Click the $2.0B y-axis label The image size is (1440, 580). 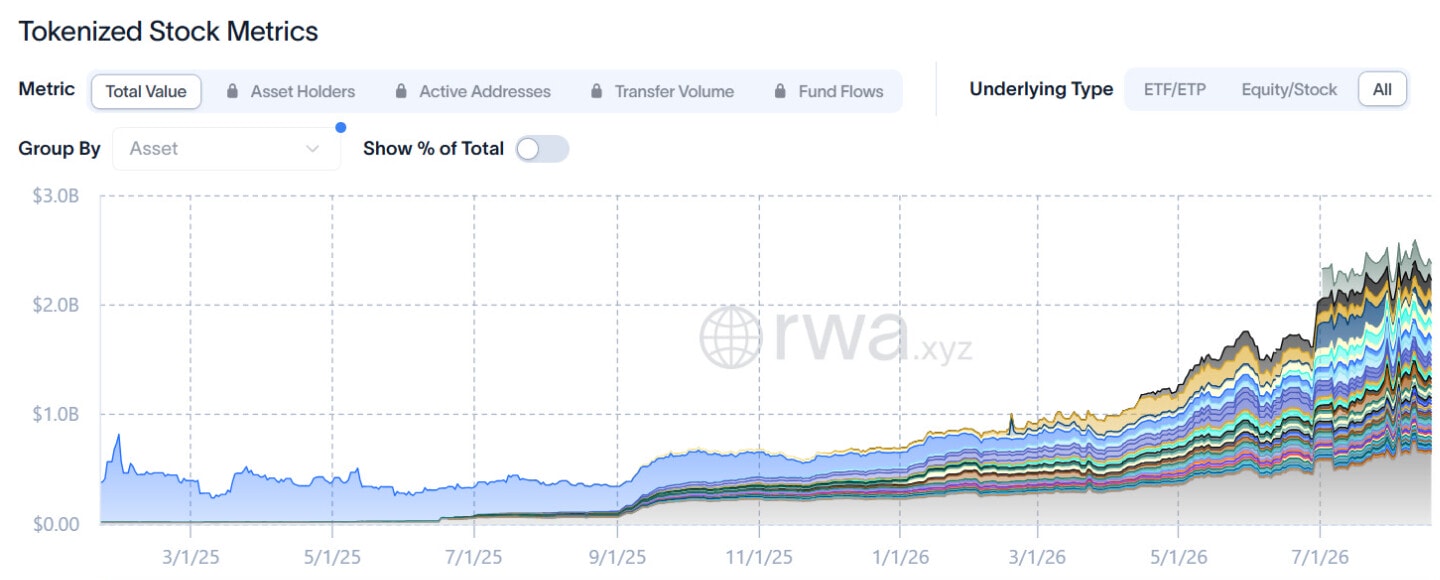tap(55, 305)
